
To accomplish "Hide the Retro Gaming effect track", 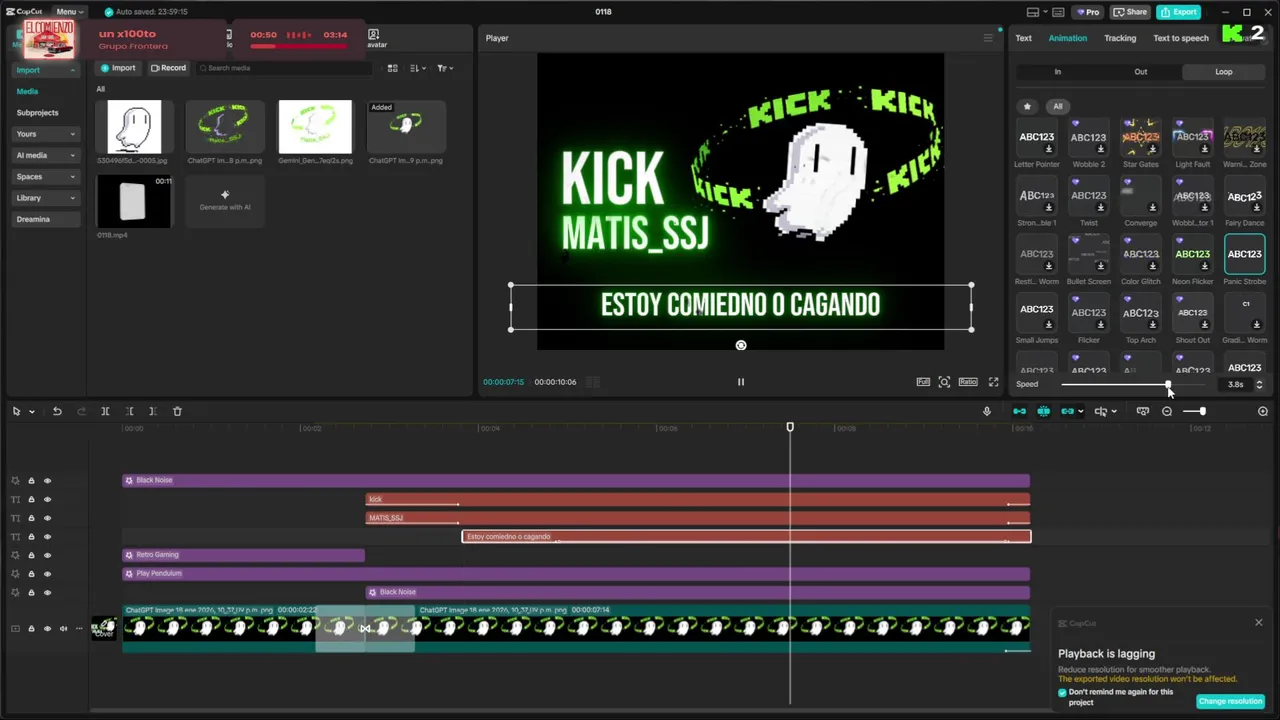I will pyautogui.click(x=47, y=555).
